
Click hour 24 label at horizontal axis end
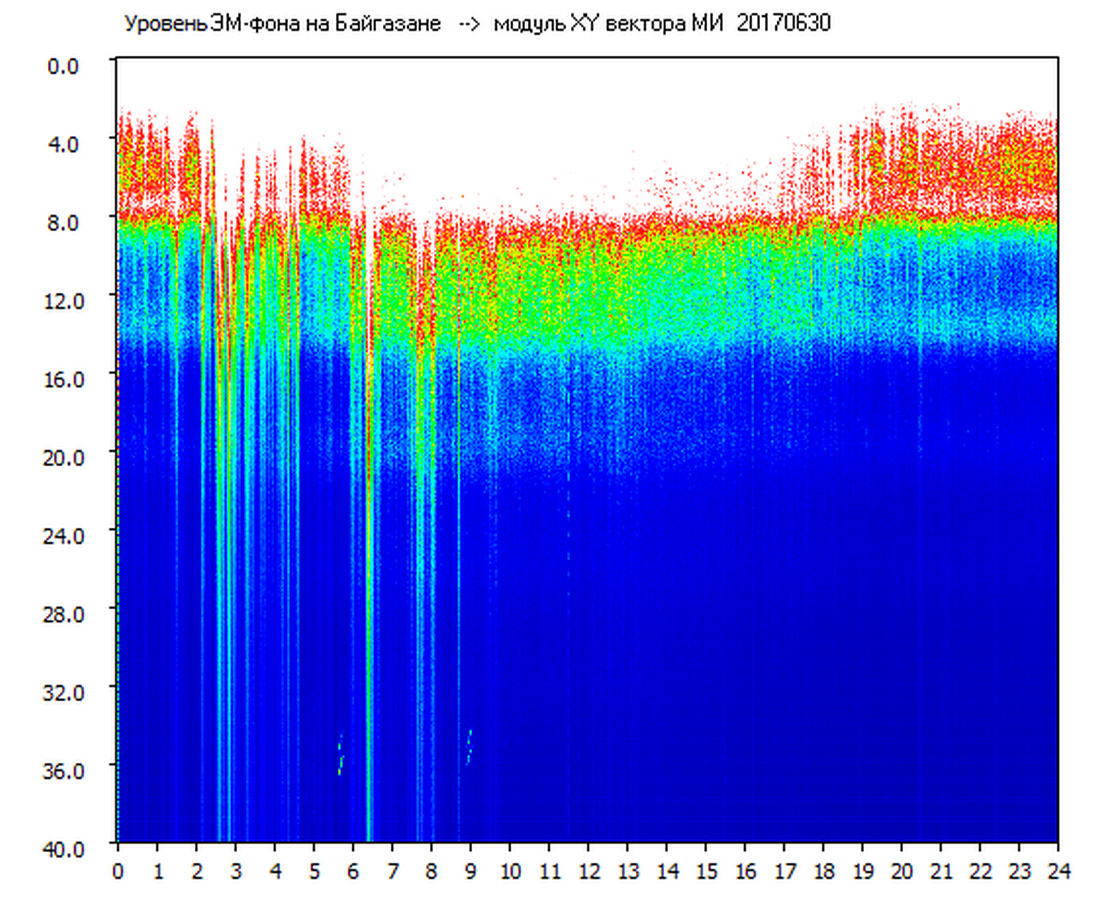(x=1058, y=871)
